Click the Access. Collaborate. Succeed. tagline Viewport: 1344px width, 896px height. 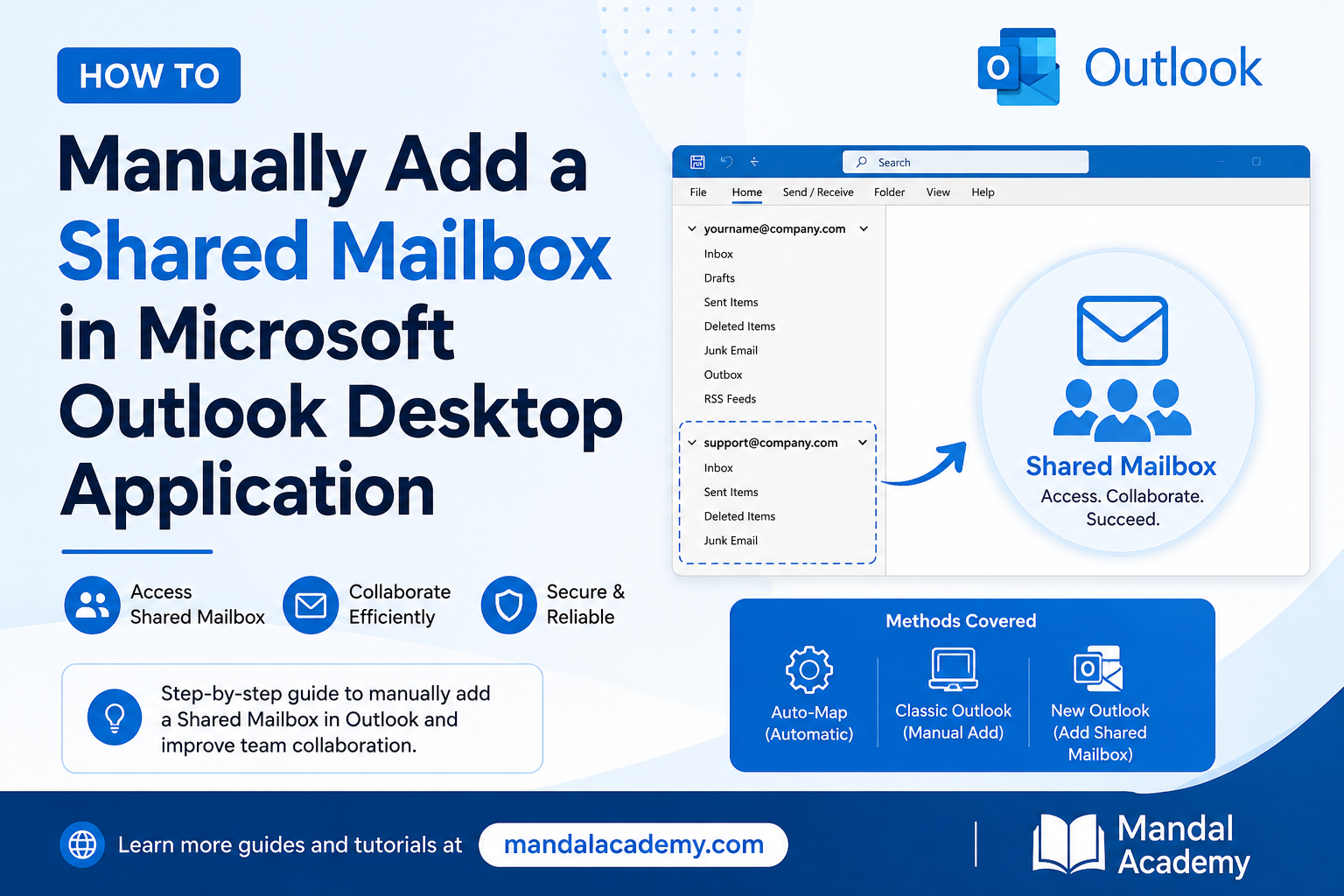pos(1123,507)
